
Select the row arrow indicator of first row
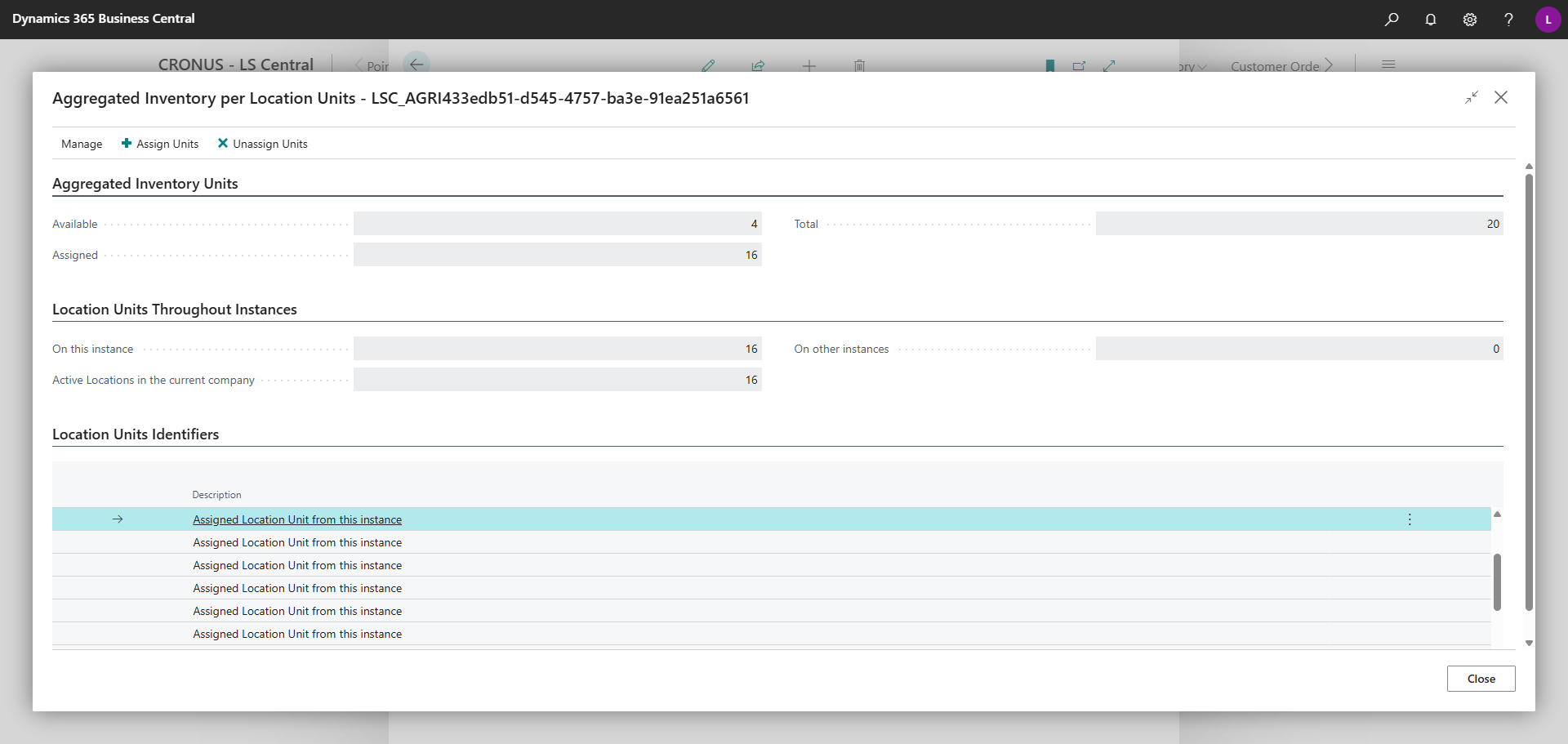(118, 519)
